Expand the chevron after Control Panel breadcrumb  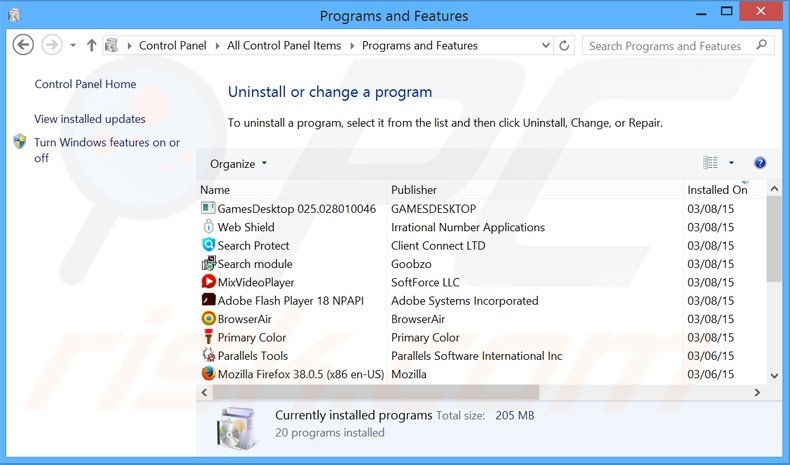click(x=217, y=46)
